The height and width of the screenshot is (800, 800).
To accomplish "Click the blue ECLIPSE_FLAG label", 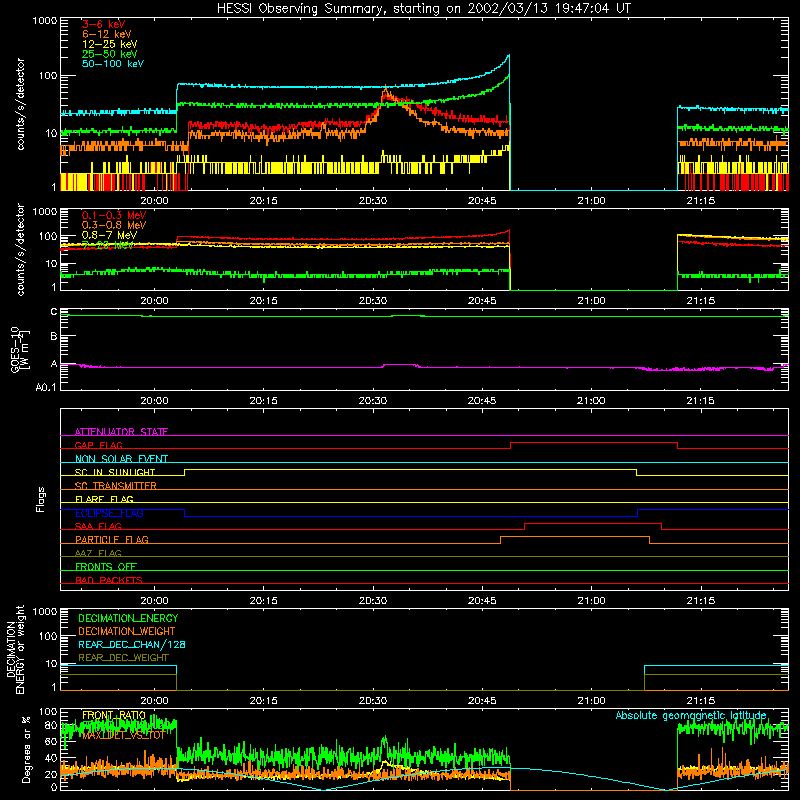I will pyautogui.click(x=109, y=513).
